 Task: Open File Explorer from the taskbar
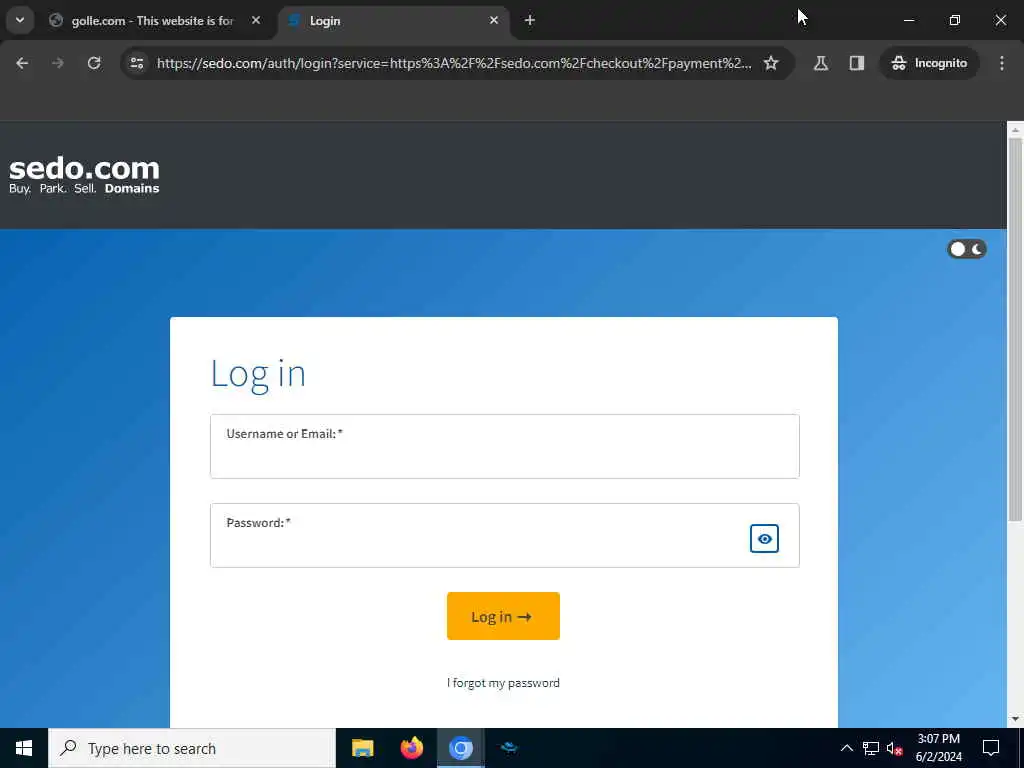[x=362, y=748]
